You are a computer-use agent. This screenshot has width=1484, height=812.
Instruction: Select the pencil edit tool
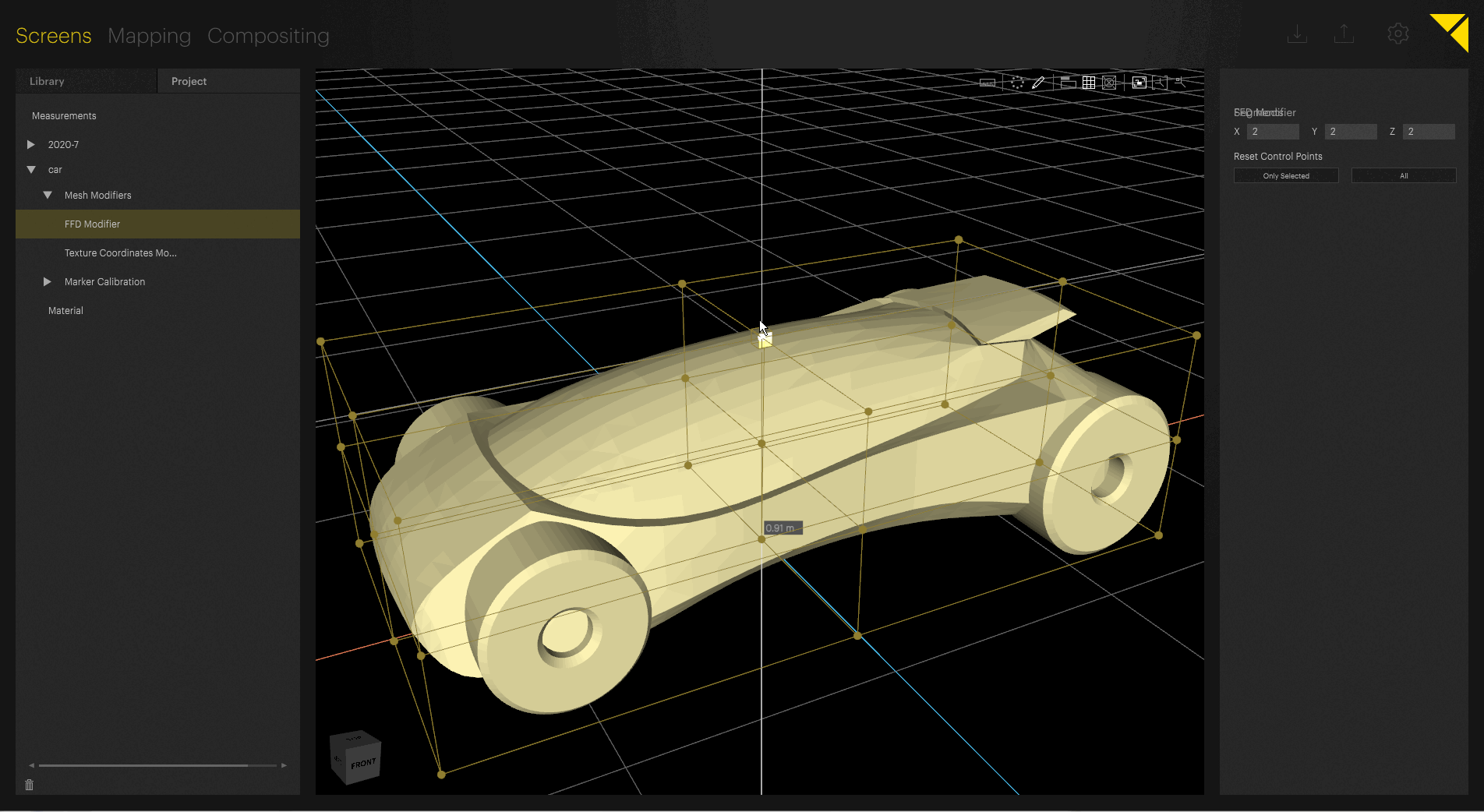coord(1038,82)
